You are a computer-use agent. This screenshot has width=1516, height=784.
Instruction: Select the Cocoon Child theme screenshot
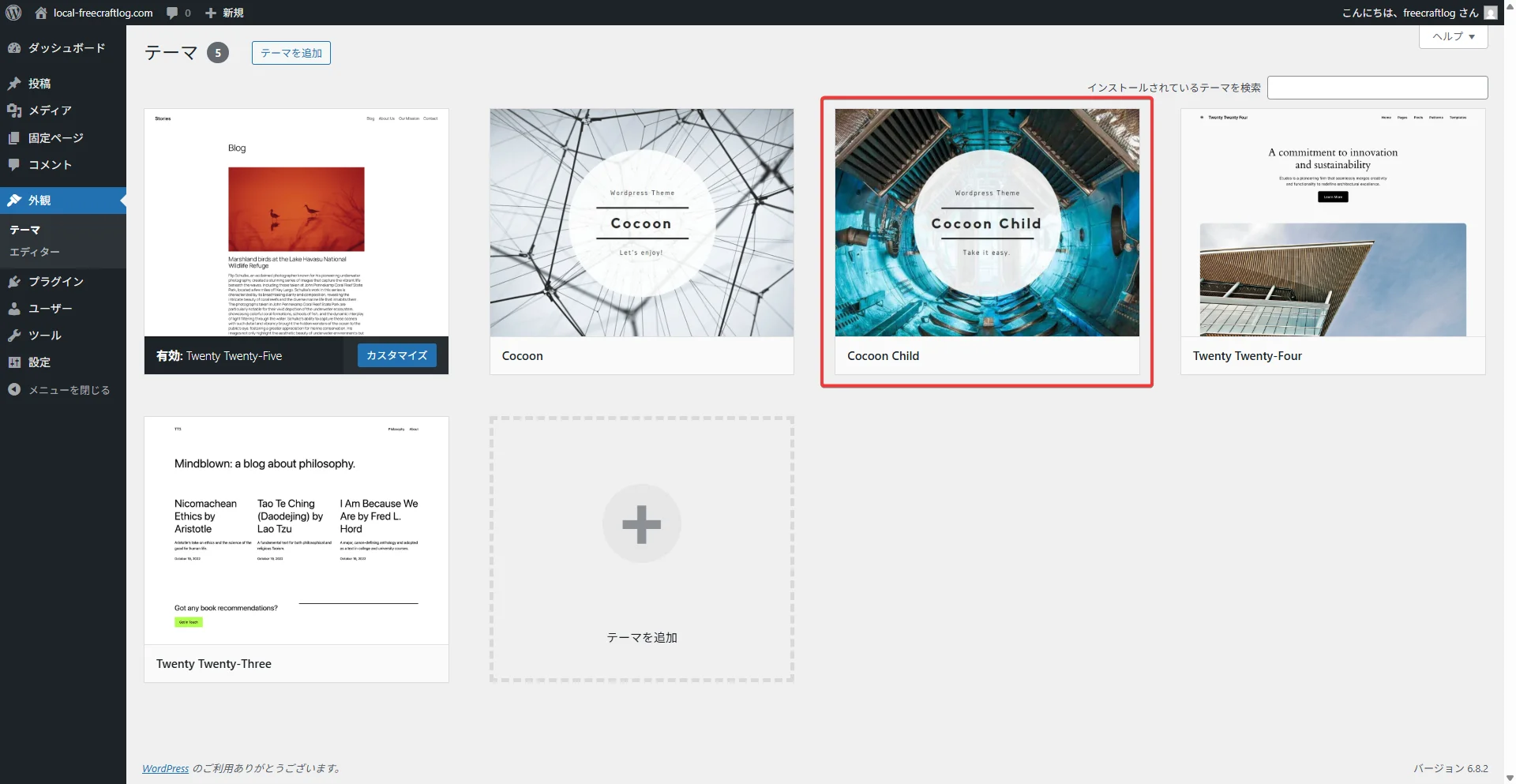987,223
